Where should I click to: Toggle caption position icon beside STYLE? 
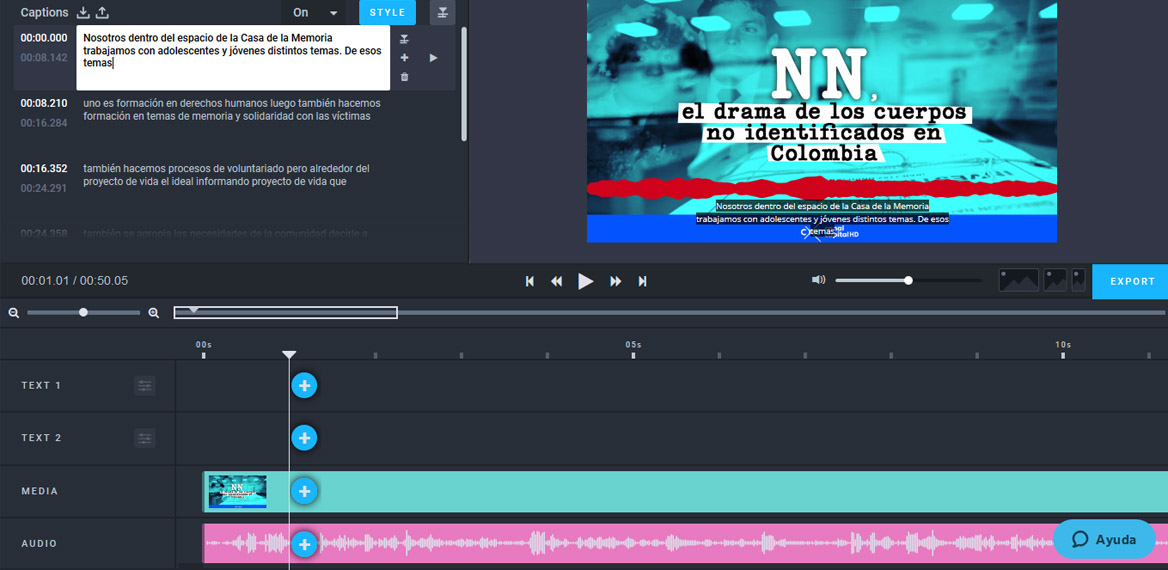tap(442, 13)
